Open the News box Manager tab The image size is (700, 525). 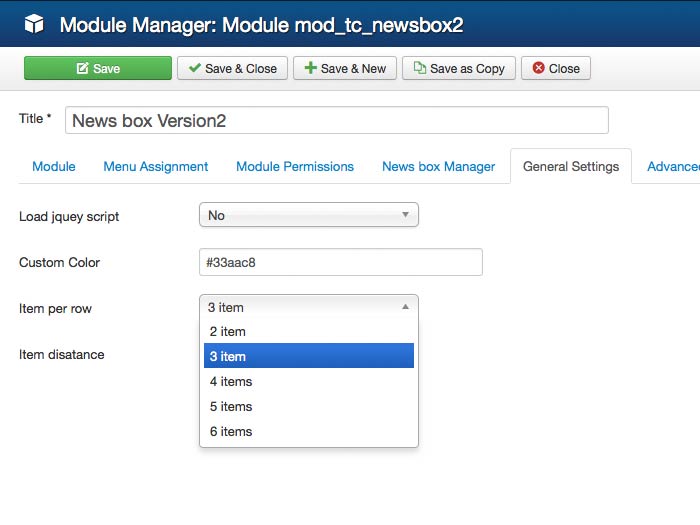pyautogui.click(x=438, y=166)
